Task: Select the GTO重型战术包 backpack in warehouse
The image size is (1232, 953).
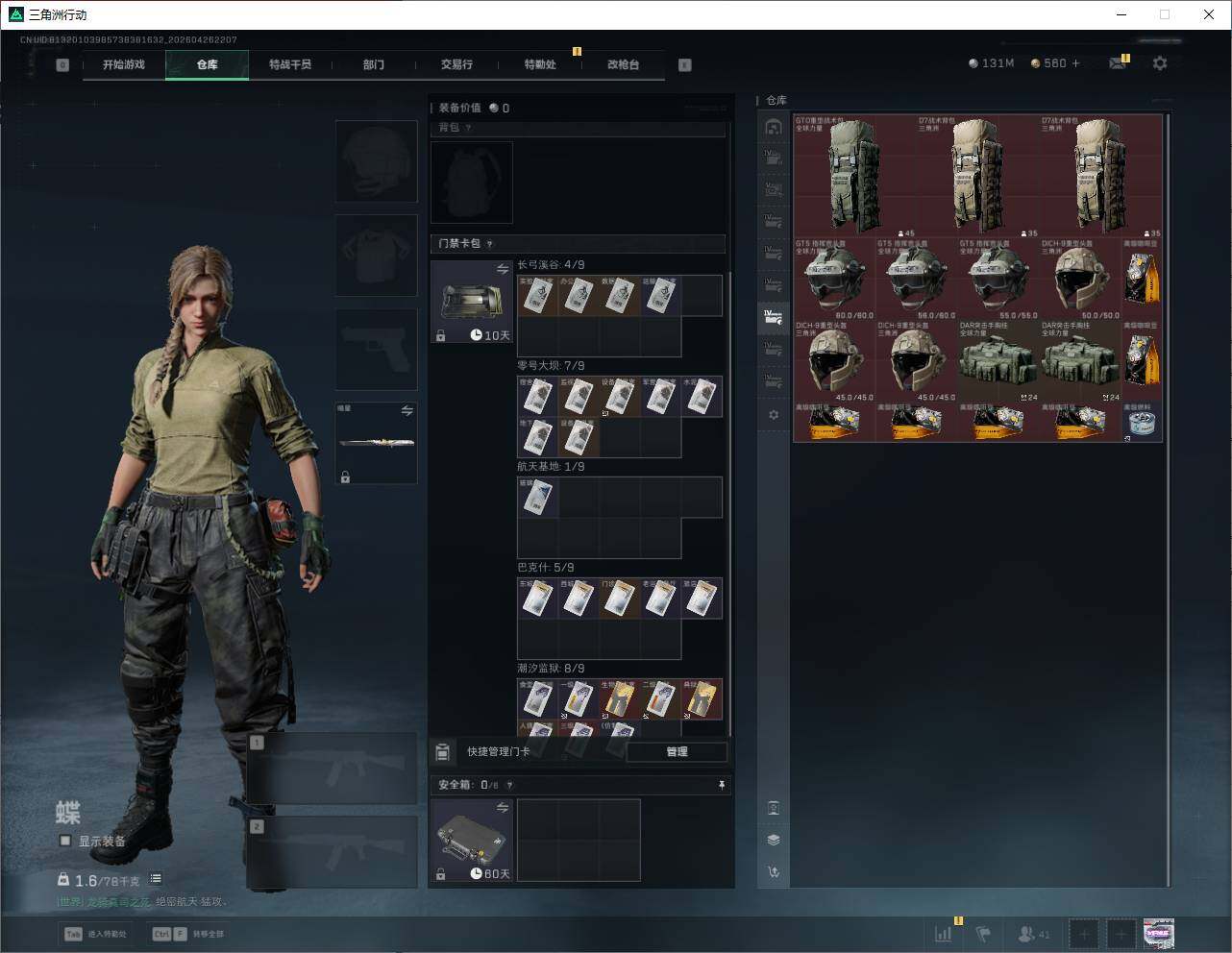Action: [x=855, y=177]
